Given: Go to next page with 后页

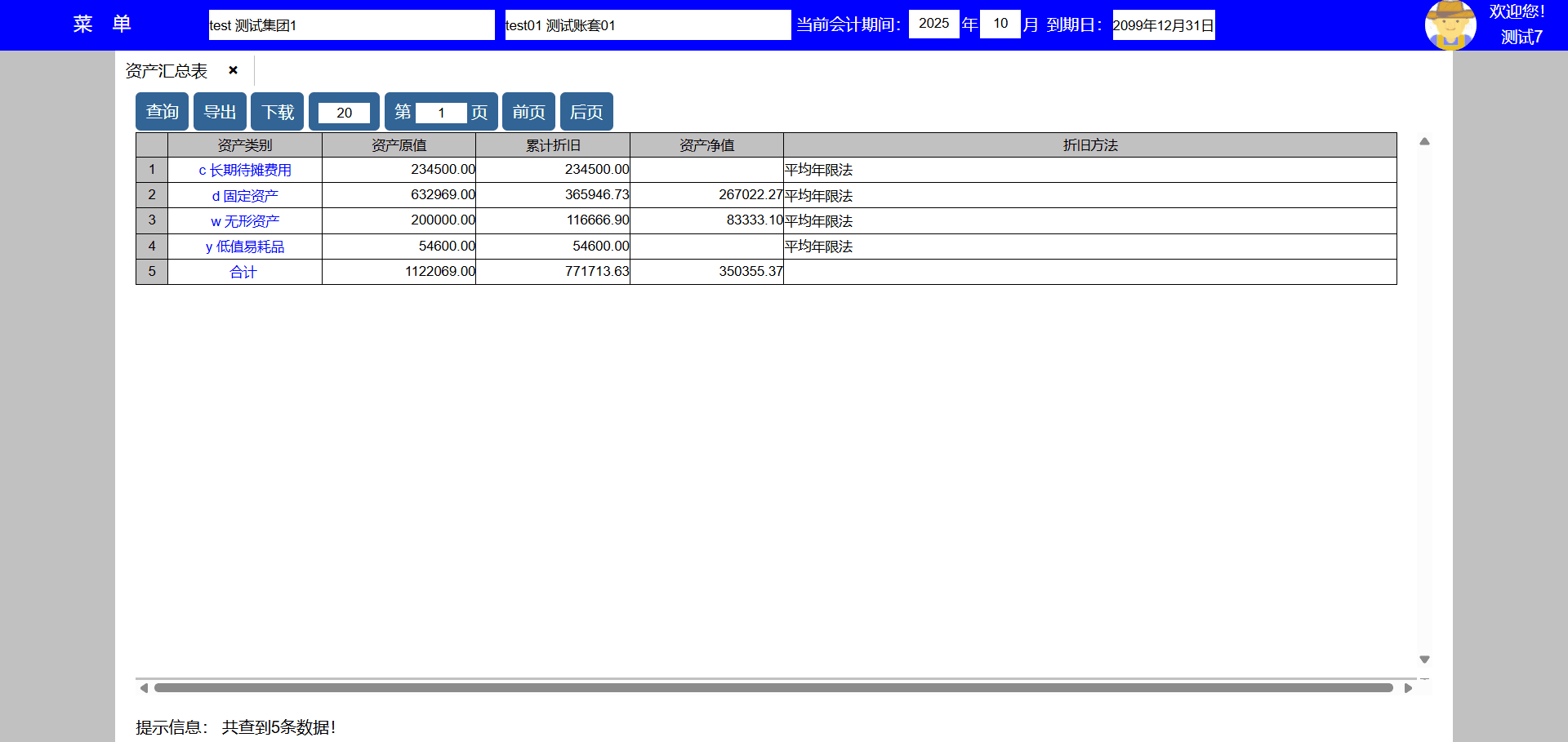Looking at the screenshot, I should pos(586,112).
